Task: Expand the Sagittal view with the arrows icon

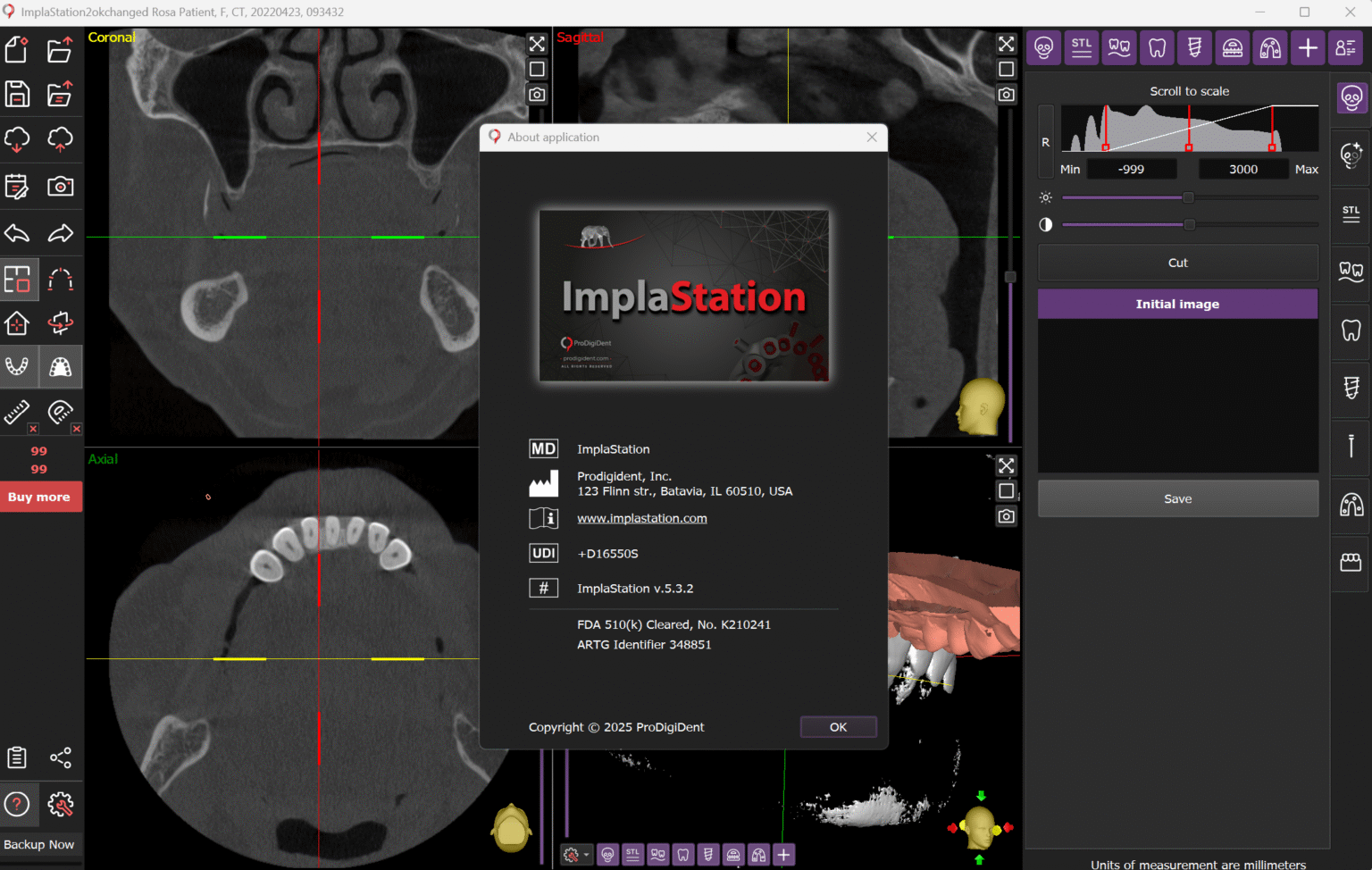Action: tap(1007, 44)
